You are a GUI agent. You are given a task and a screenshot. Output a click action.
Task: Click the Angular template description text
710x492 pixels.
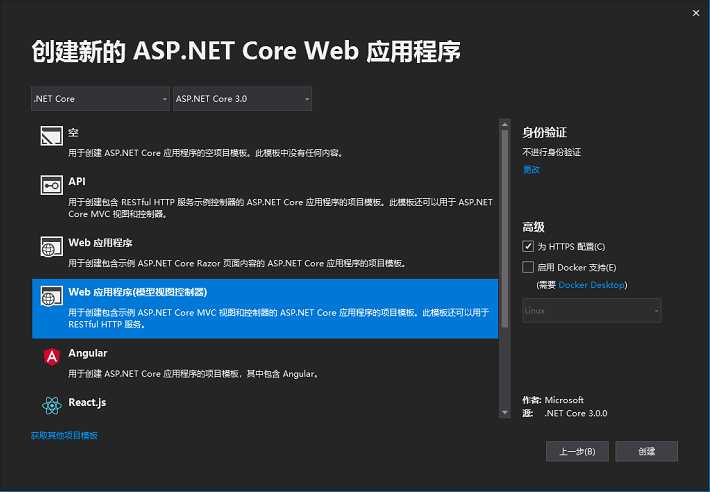tap(194, 374)
